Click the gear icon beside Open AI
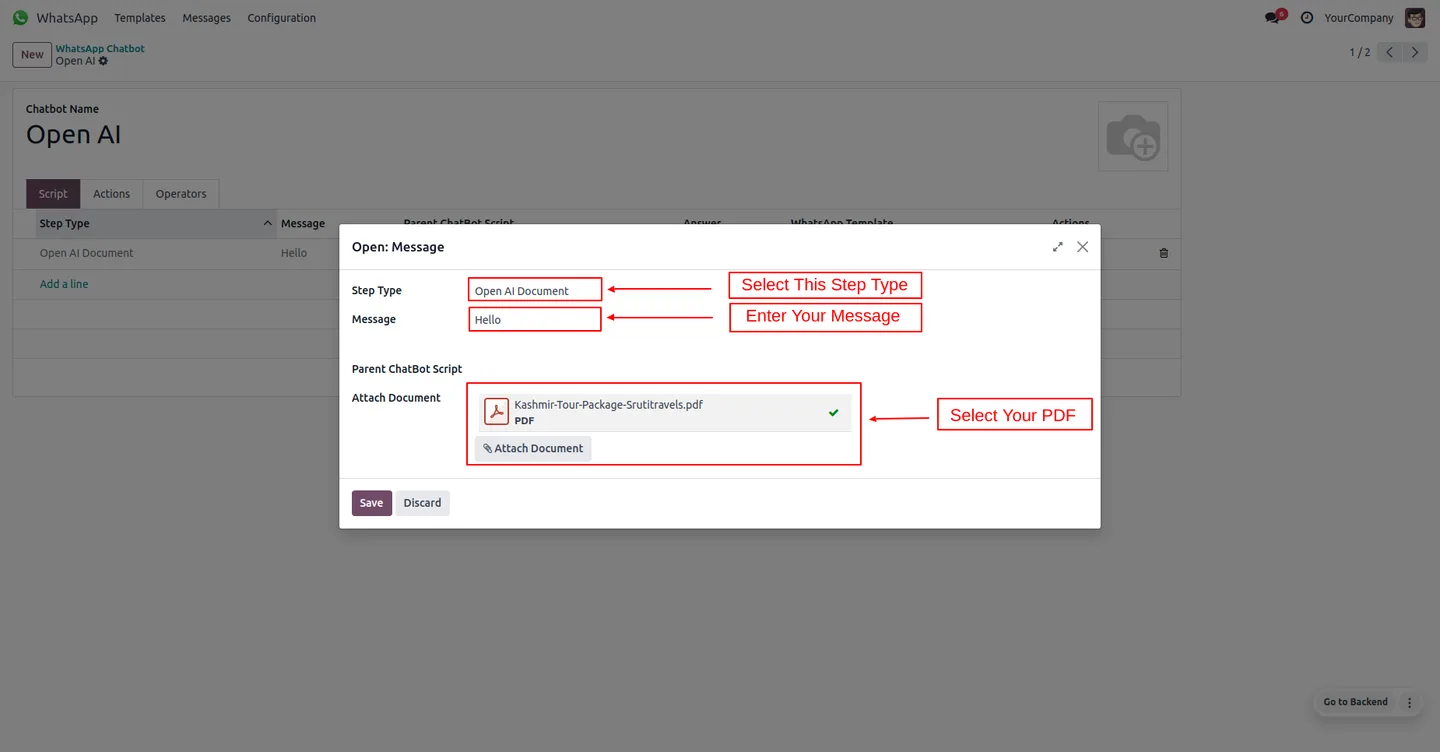The height and width of the screenshot is (752, 1440). coord(104,61)
